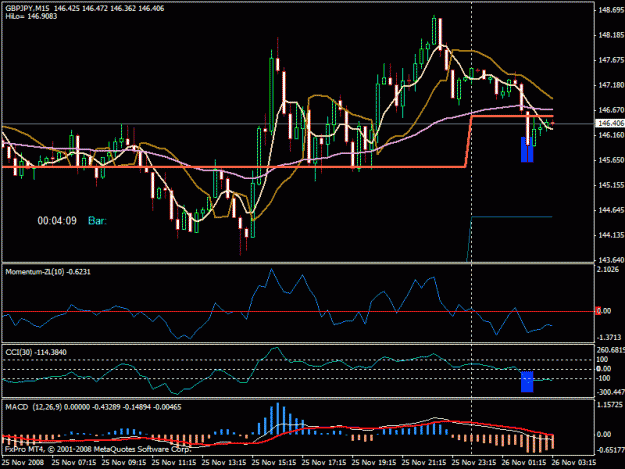Select the MACD (12,26,9) indicator label
Viewport: 625px width, 469px height.
pos(93,407)
